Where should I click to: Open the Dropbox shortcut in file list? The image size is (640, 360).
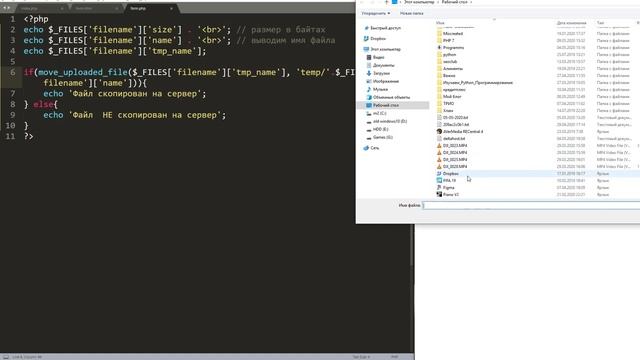451,173
